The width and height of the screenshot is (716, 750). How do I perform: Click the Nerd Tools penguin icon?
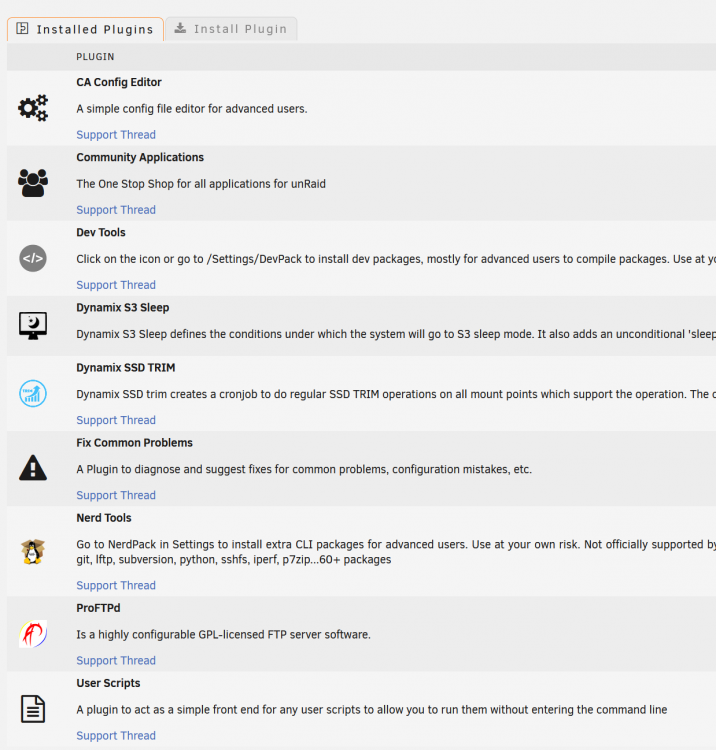coord(33,551)
